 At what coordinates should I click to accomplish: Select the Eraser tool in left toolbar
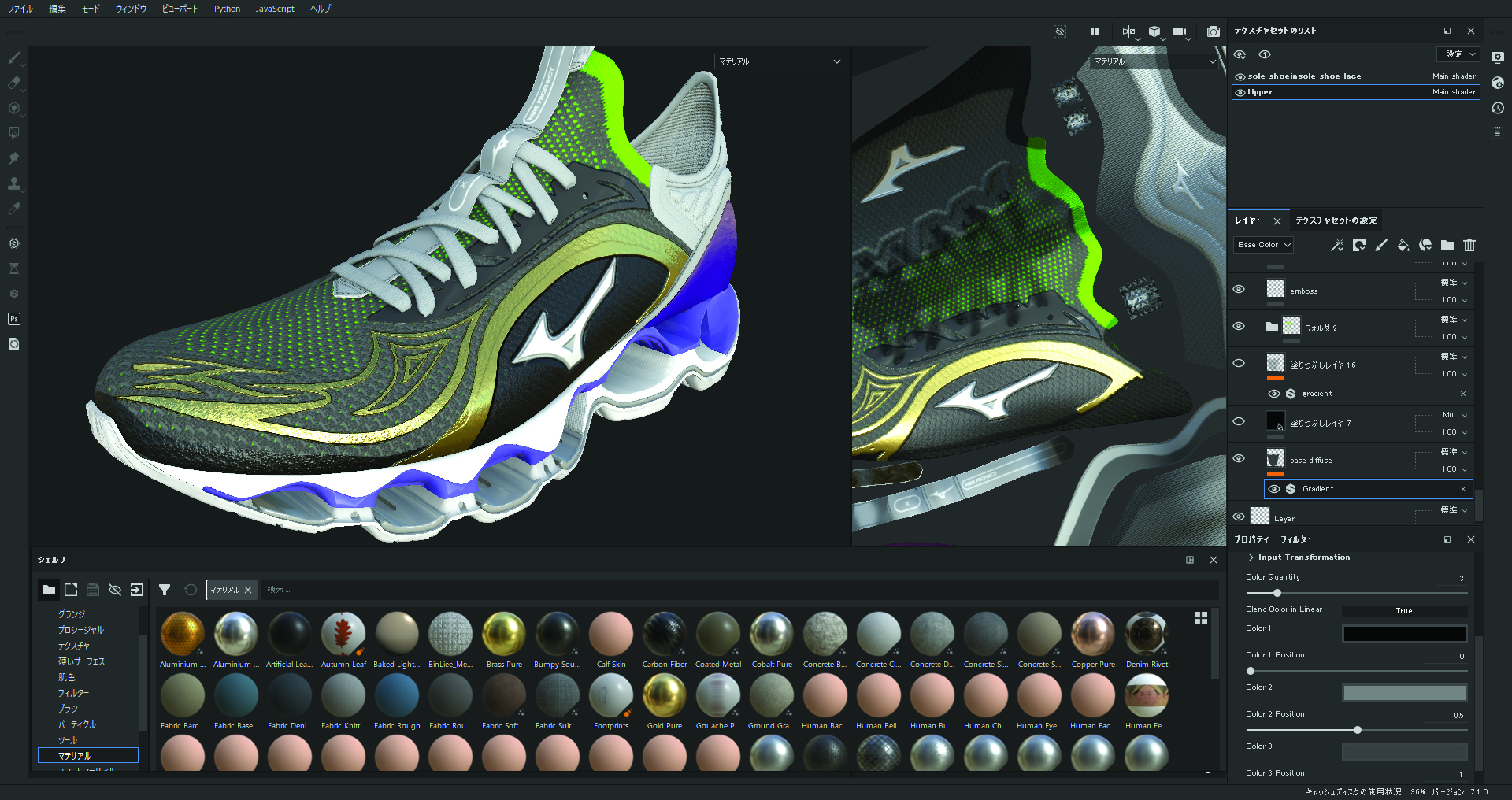(13, 83)
